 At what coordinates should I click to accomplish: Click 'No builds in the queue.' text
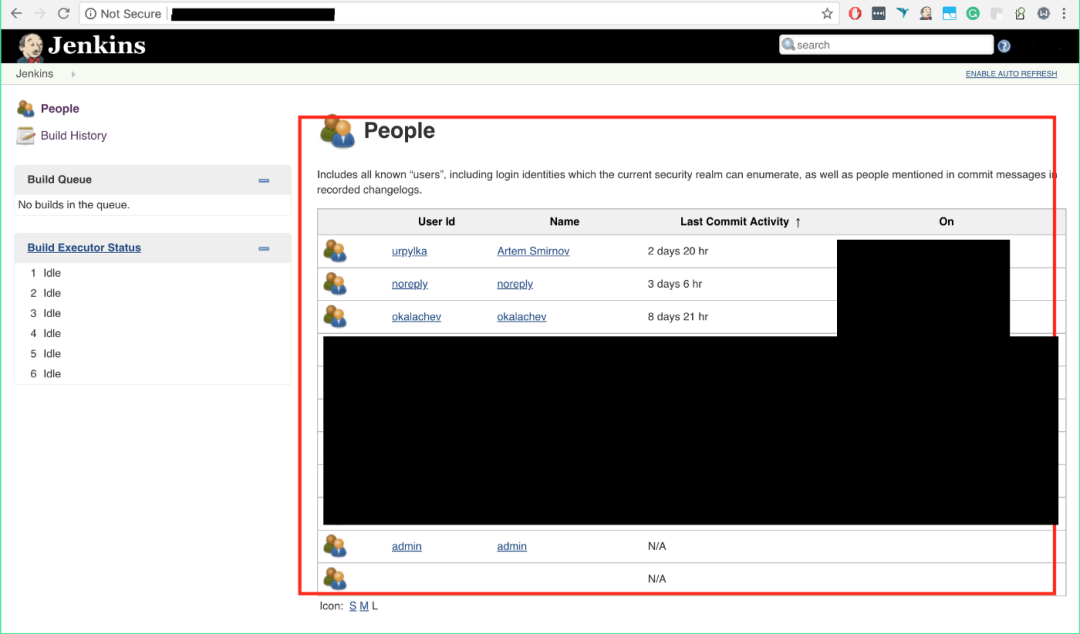(74, 205)
